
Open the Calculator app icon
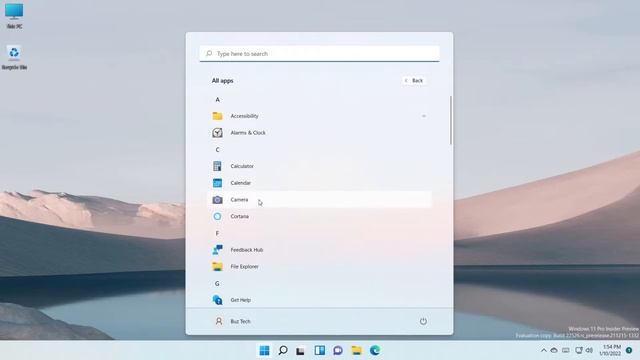[217, 166]
